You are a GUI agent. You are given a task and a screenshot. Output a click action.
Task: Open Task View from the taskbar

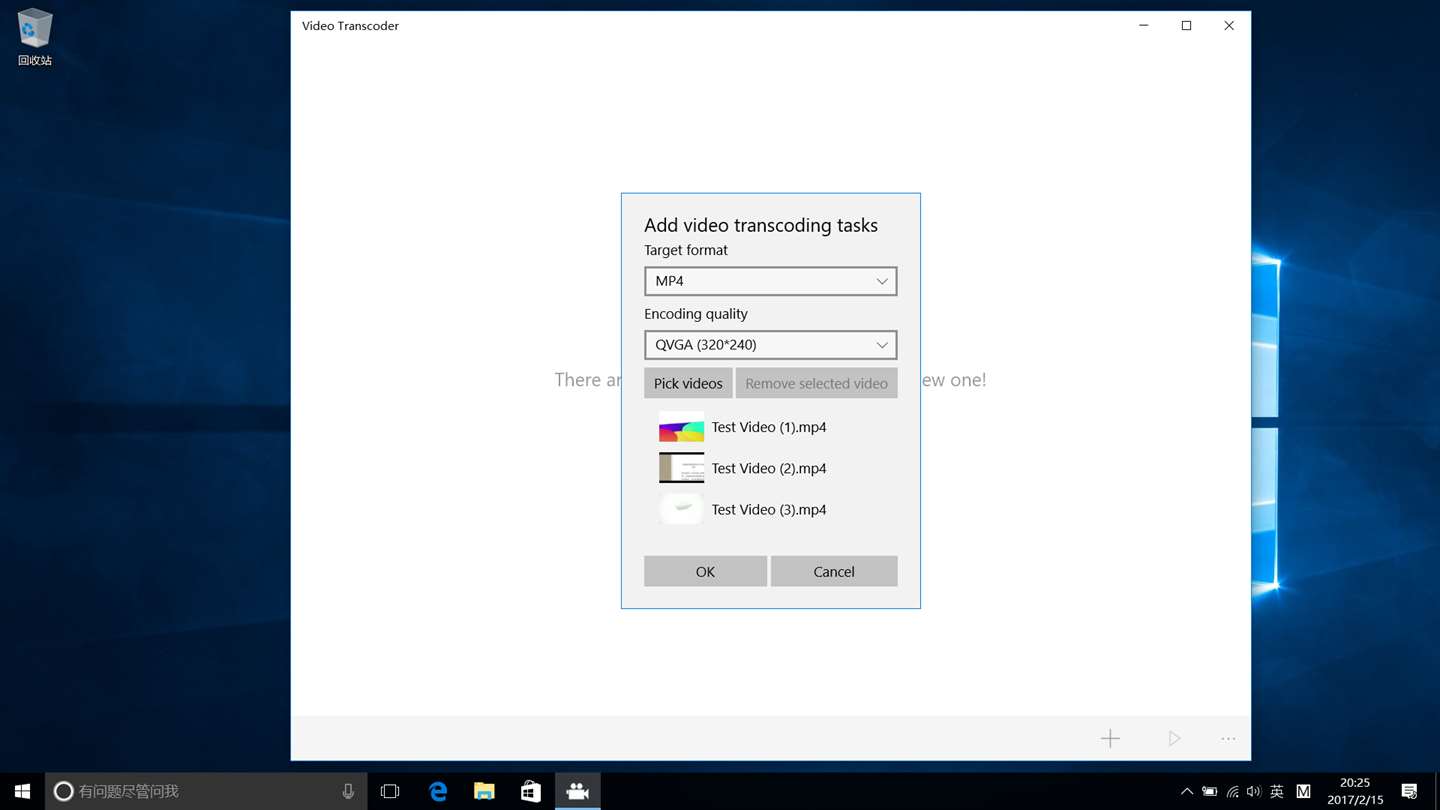tap(390, 791)
